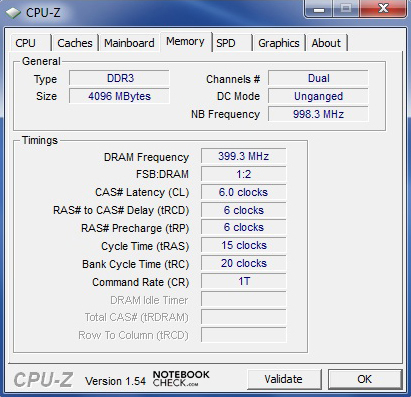Image resolution: width=411 pixels, height=397 pixels.
Task: Click the OK button
Action: [365, 379]
